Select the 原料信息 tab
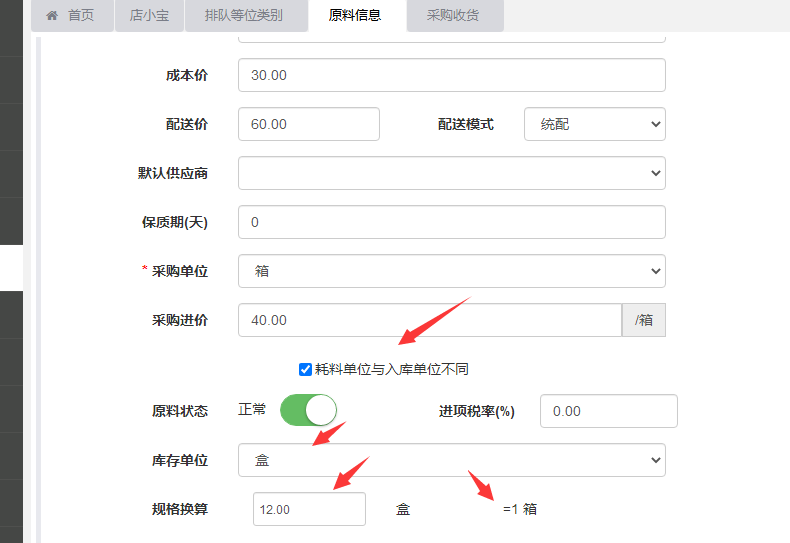 354,16
